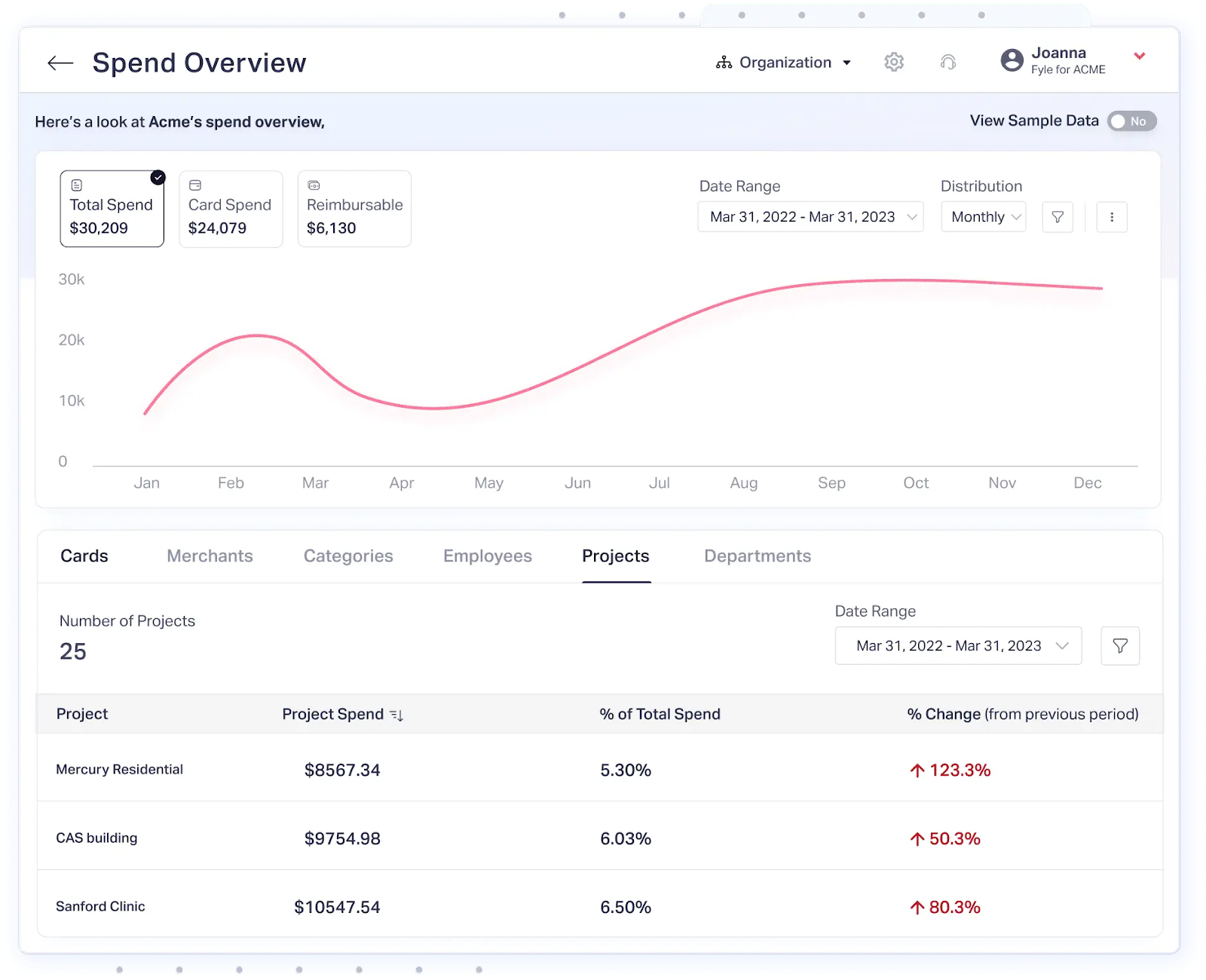
Task: Expand the Projects table Date Range selector
Action: tap(957, 645)
